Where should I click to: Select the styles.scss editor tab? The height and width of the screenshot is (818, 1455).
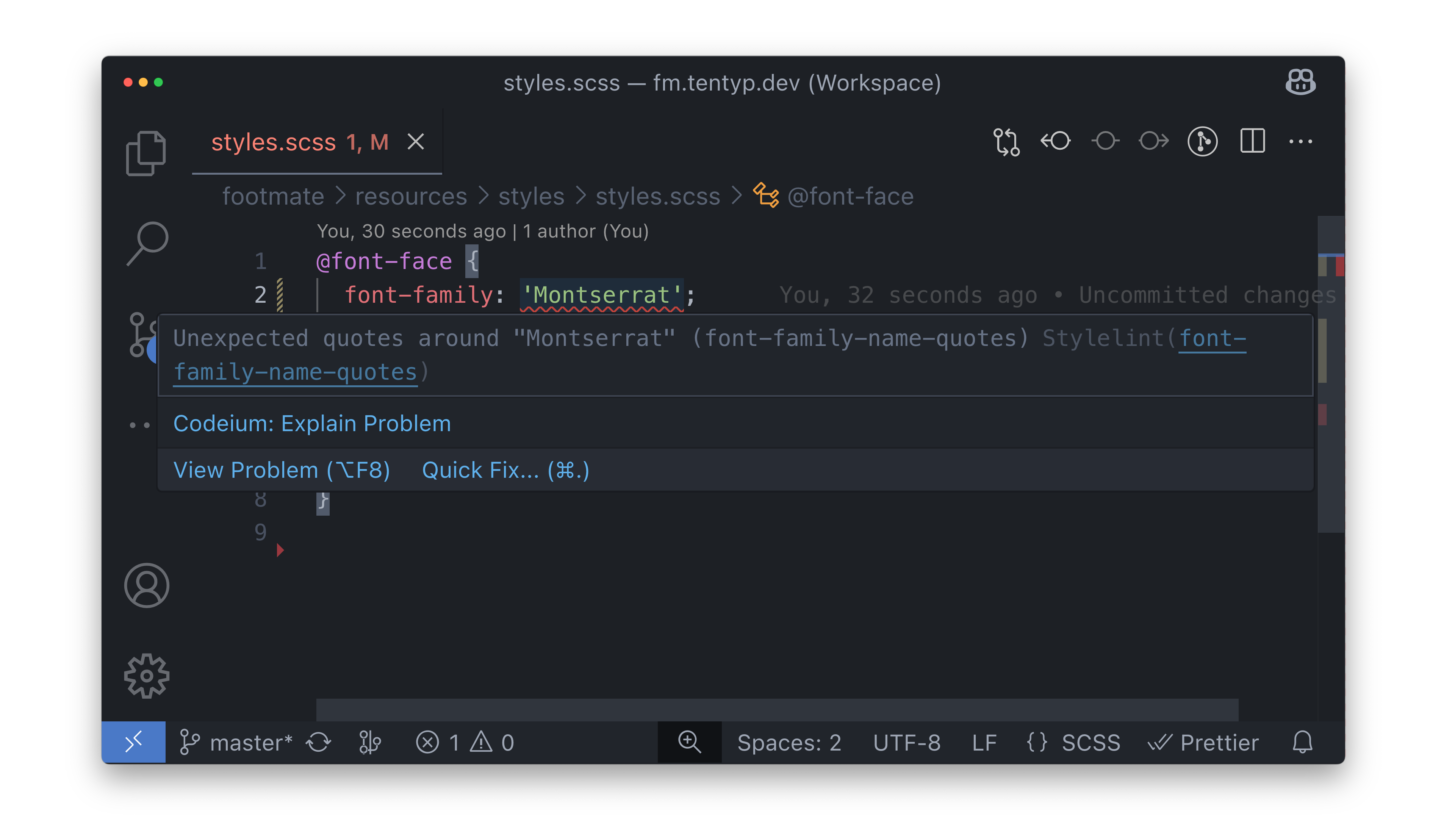coord(299,143)
